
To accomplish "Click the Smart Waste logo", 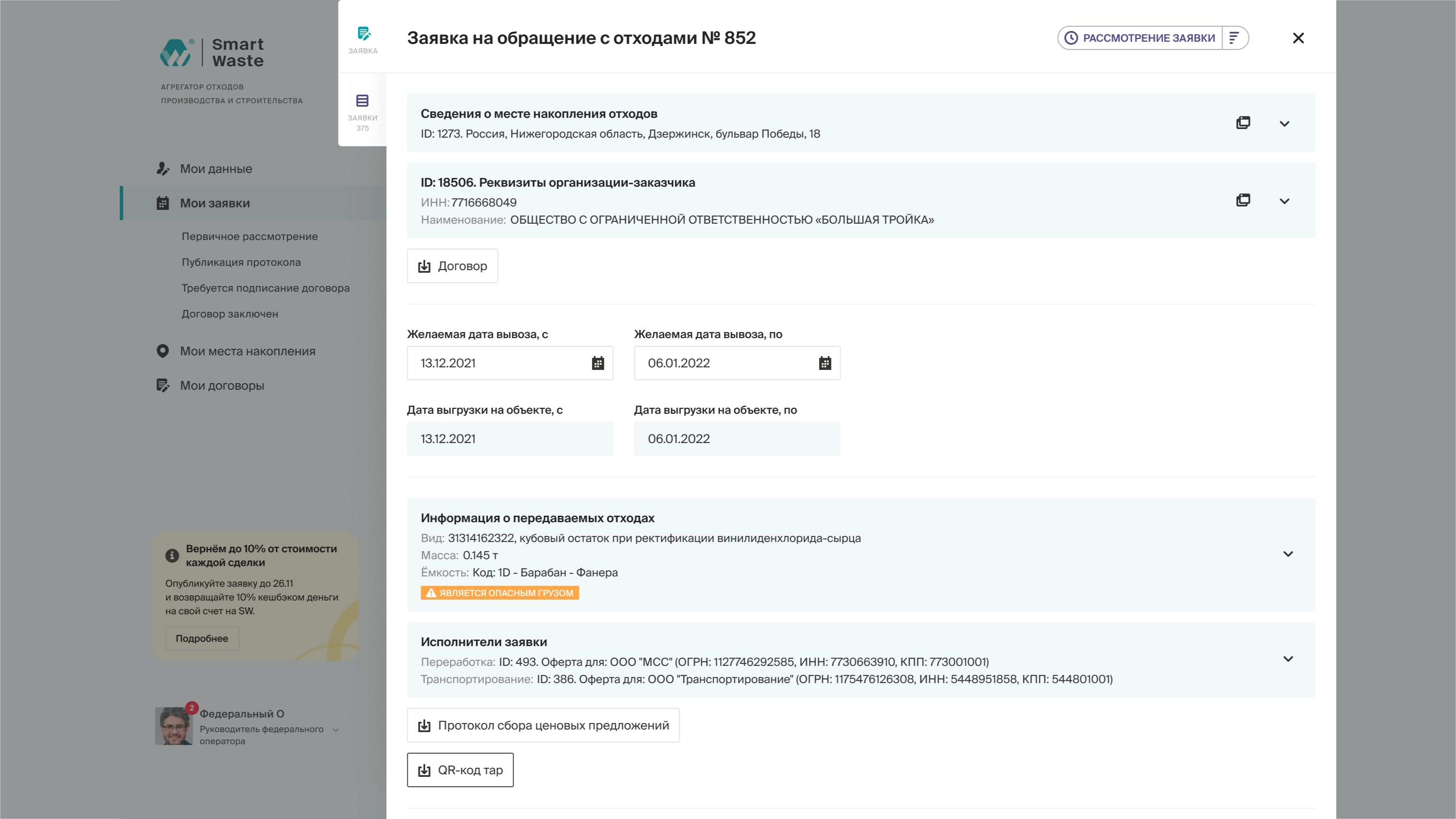I will (212, 52).
